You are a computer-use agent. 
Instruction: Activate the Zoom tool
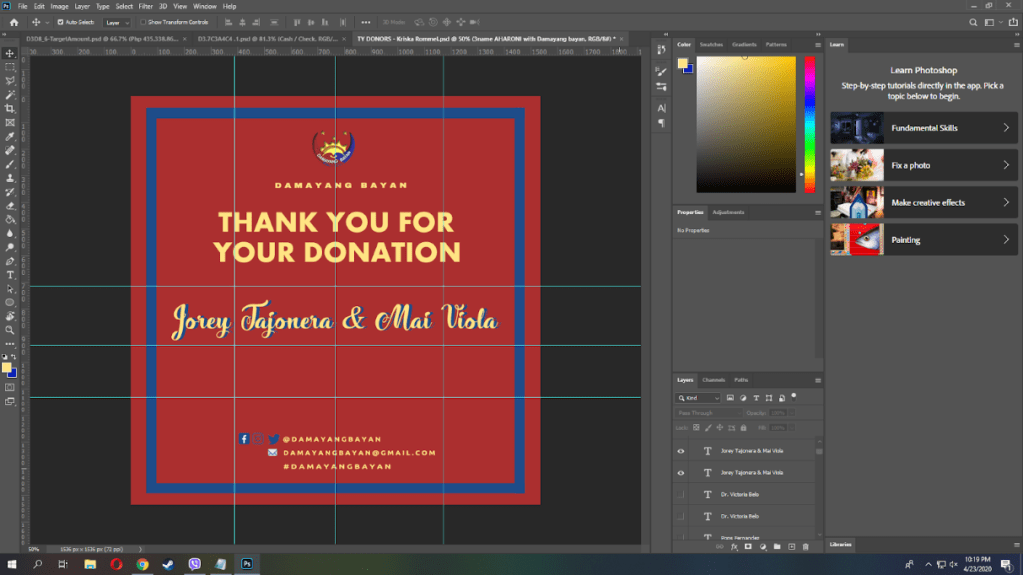coord(10,329)
